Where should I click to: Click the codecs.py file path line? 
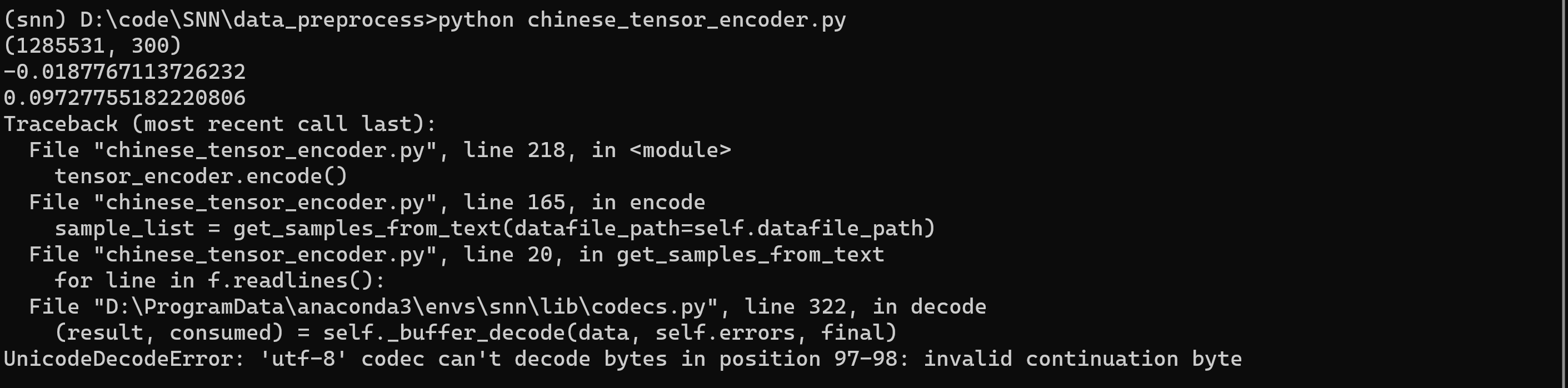tap(507, 306)
